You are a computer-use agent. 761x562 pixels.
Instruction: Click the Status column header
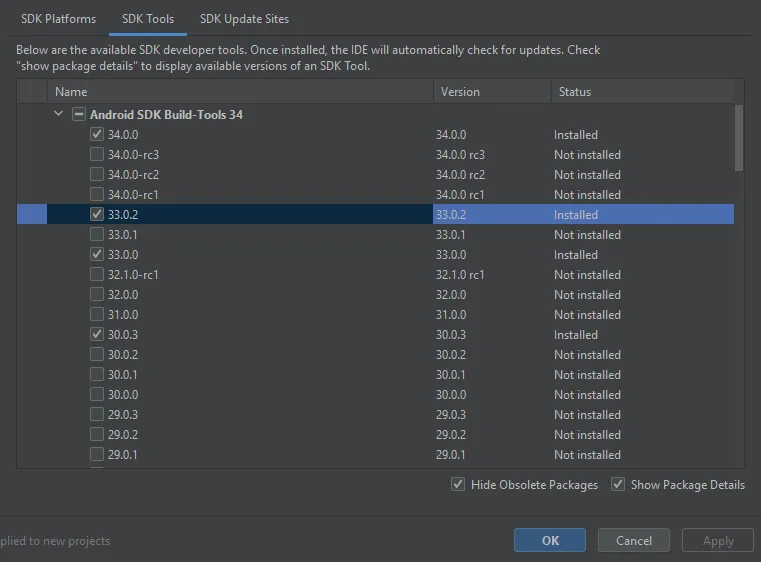[643, 92]
